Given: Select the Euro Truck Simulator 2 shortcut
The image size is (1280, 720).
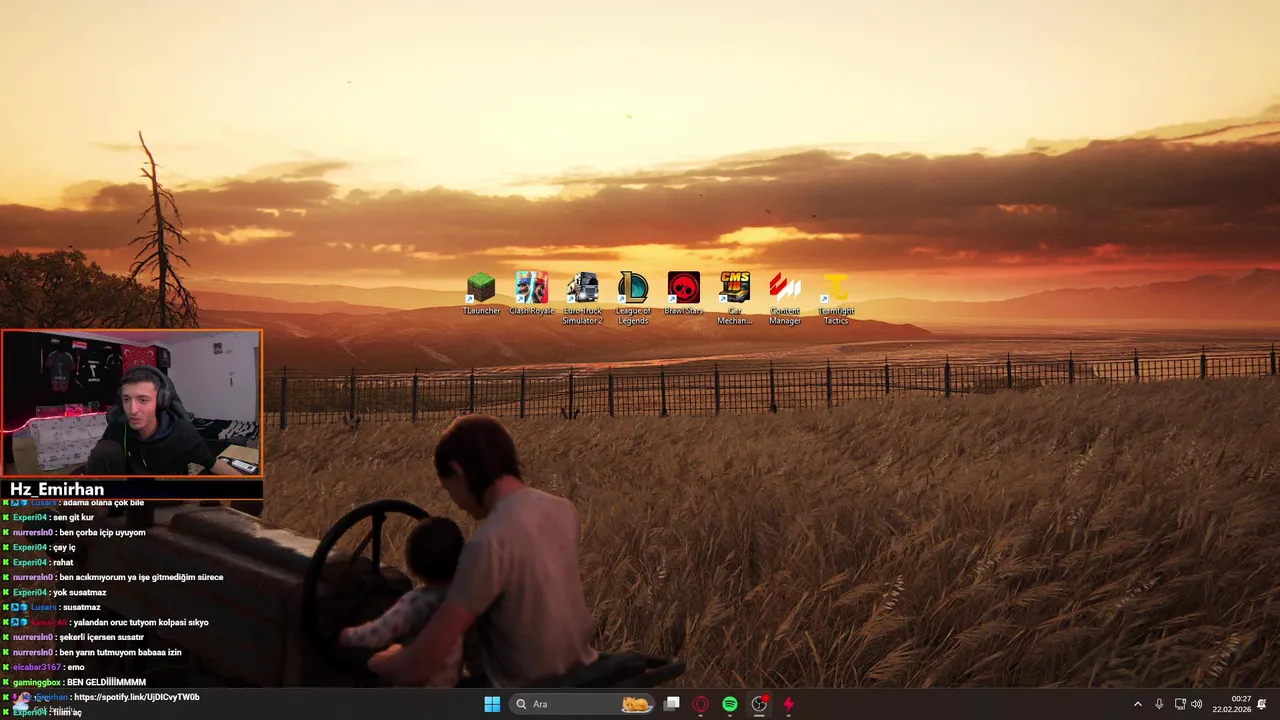Looking at the screenshot, I should pos(582,298).
